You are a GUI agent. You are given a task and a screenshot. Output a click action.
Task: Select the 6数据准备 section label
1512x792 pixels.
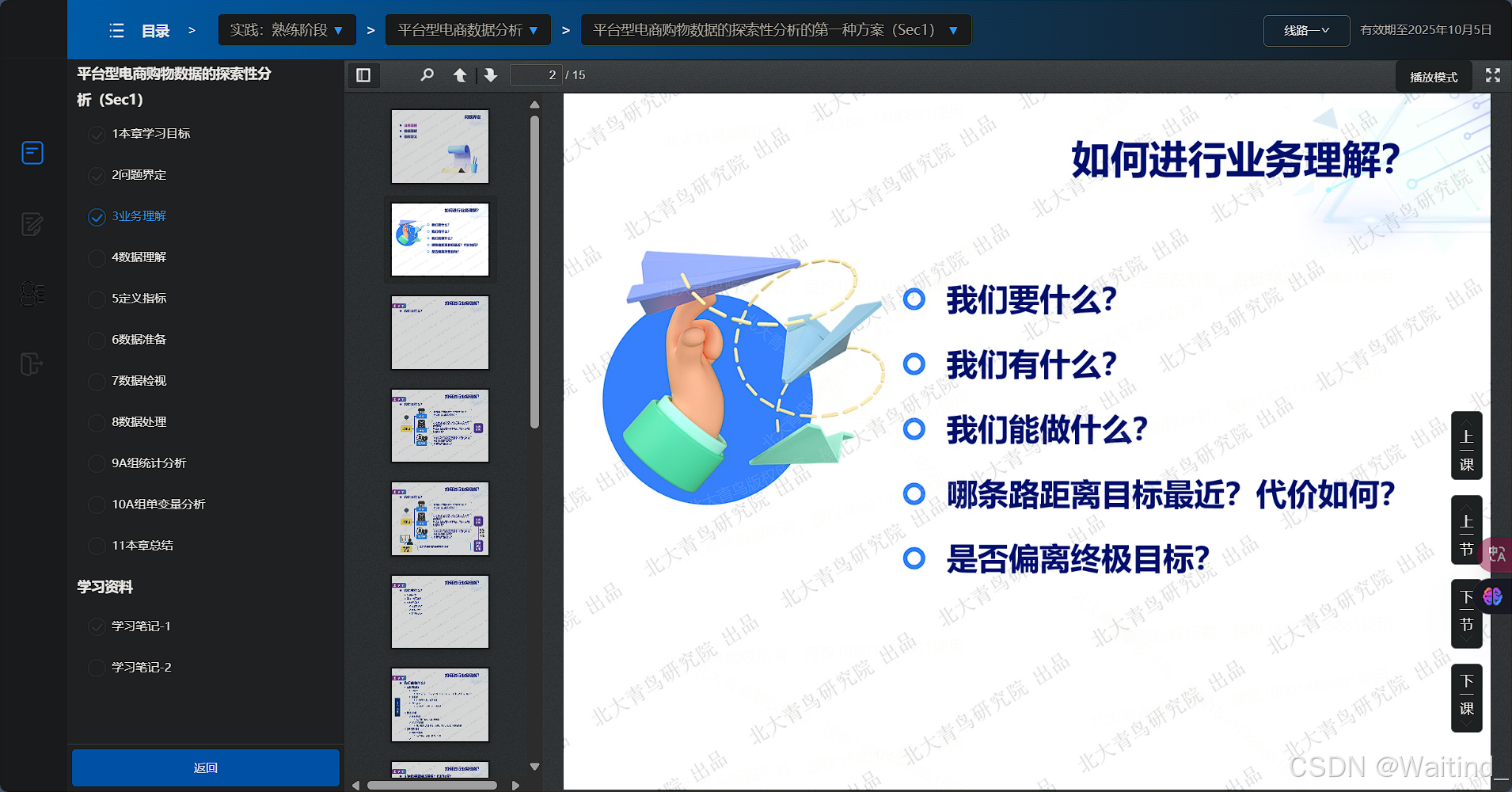139,339
